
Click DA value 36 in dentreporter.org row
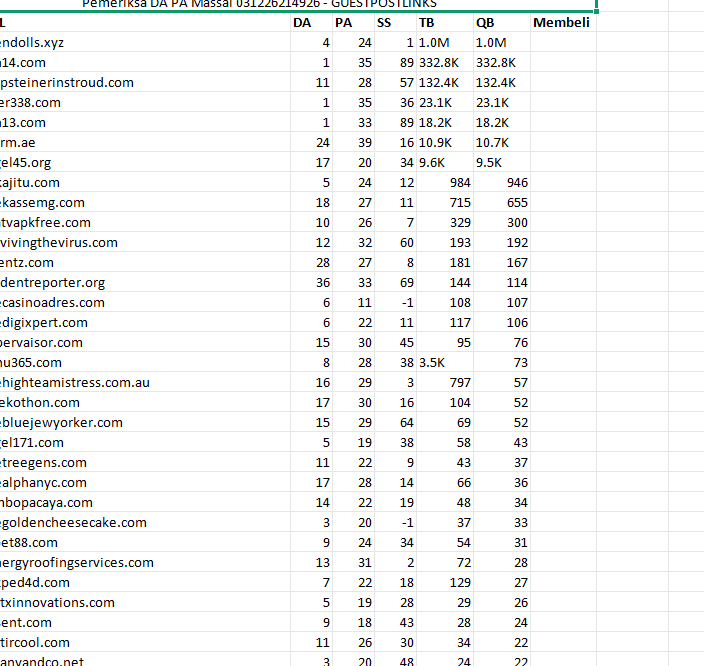pyautogui.click(x=311, y=282)
